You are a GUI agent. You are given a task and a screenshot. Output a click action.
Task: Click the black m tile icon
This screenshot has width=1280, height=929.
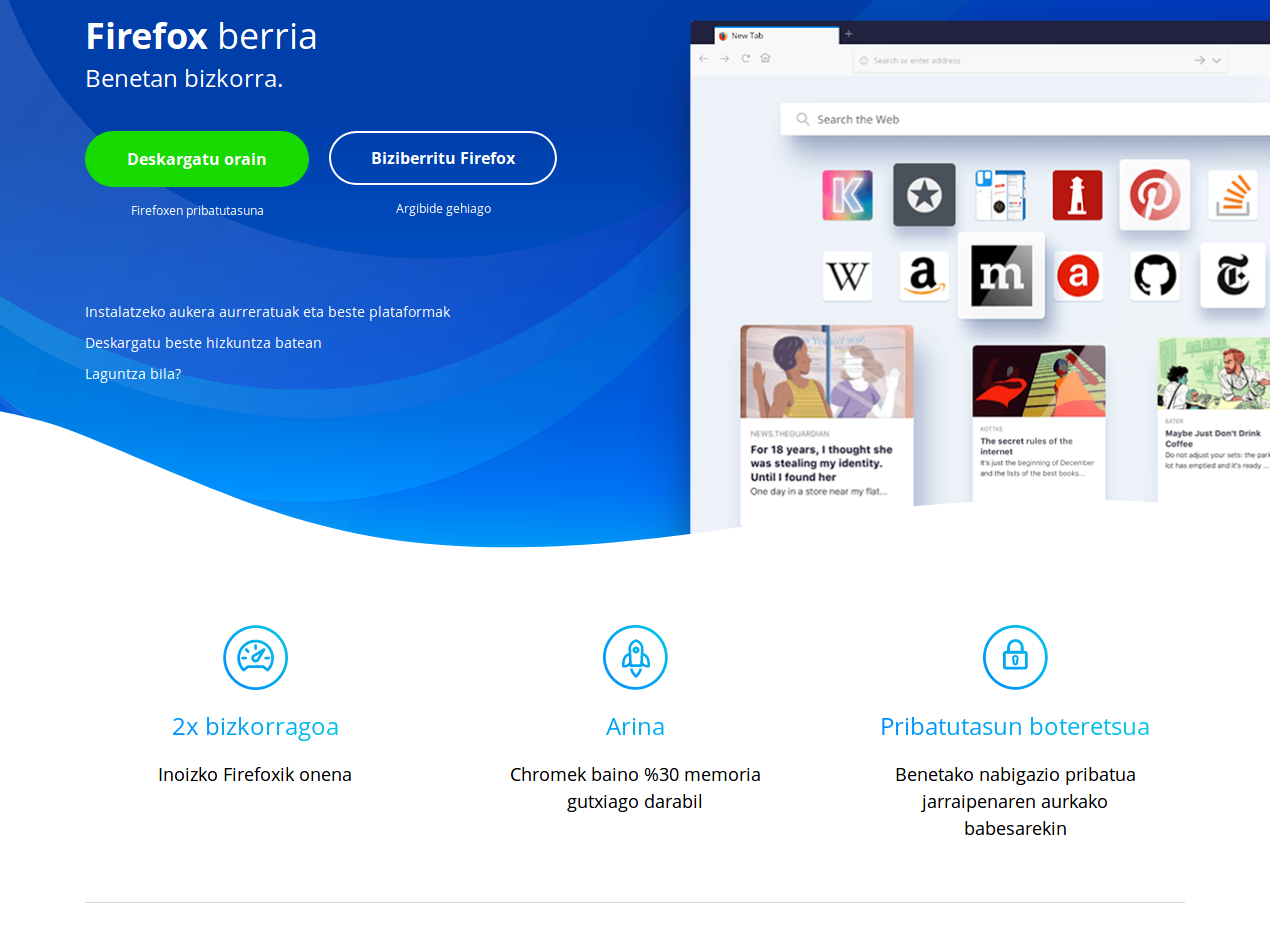[1001, 275]
